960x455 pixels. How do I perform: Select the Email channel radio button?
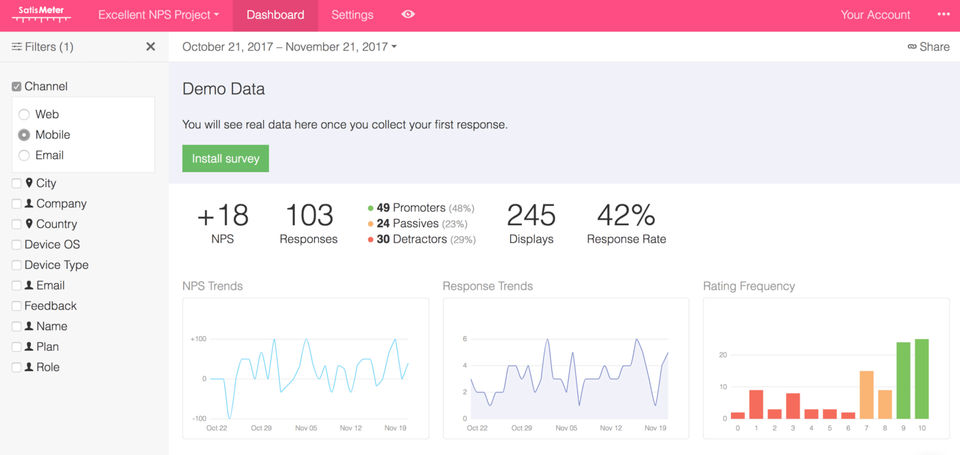(24, 155)
